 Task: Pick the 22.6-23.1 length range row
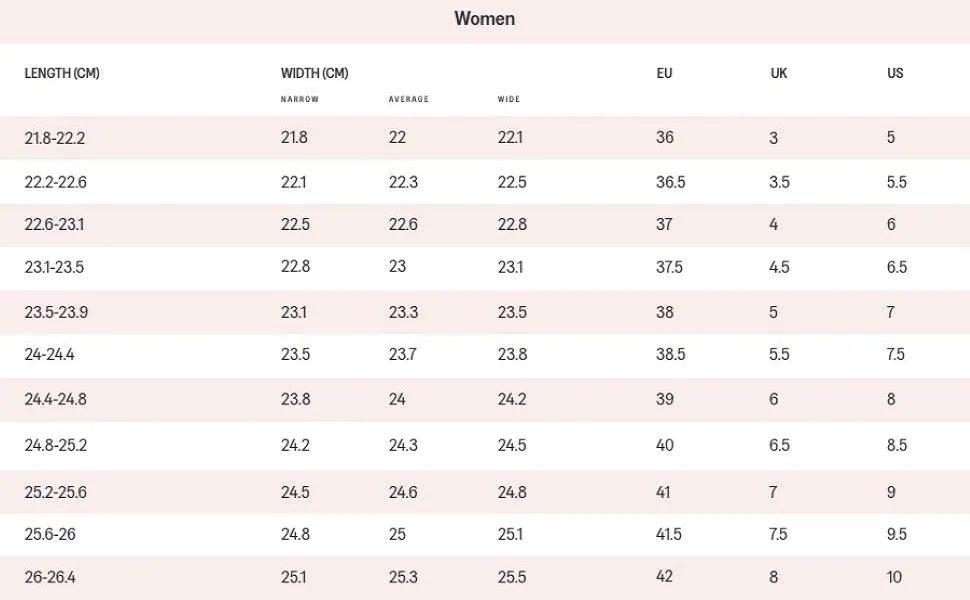54,225
